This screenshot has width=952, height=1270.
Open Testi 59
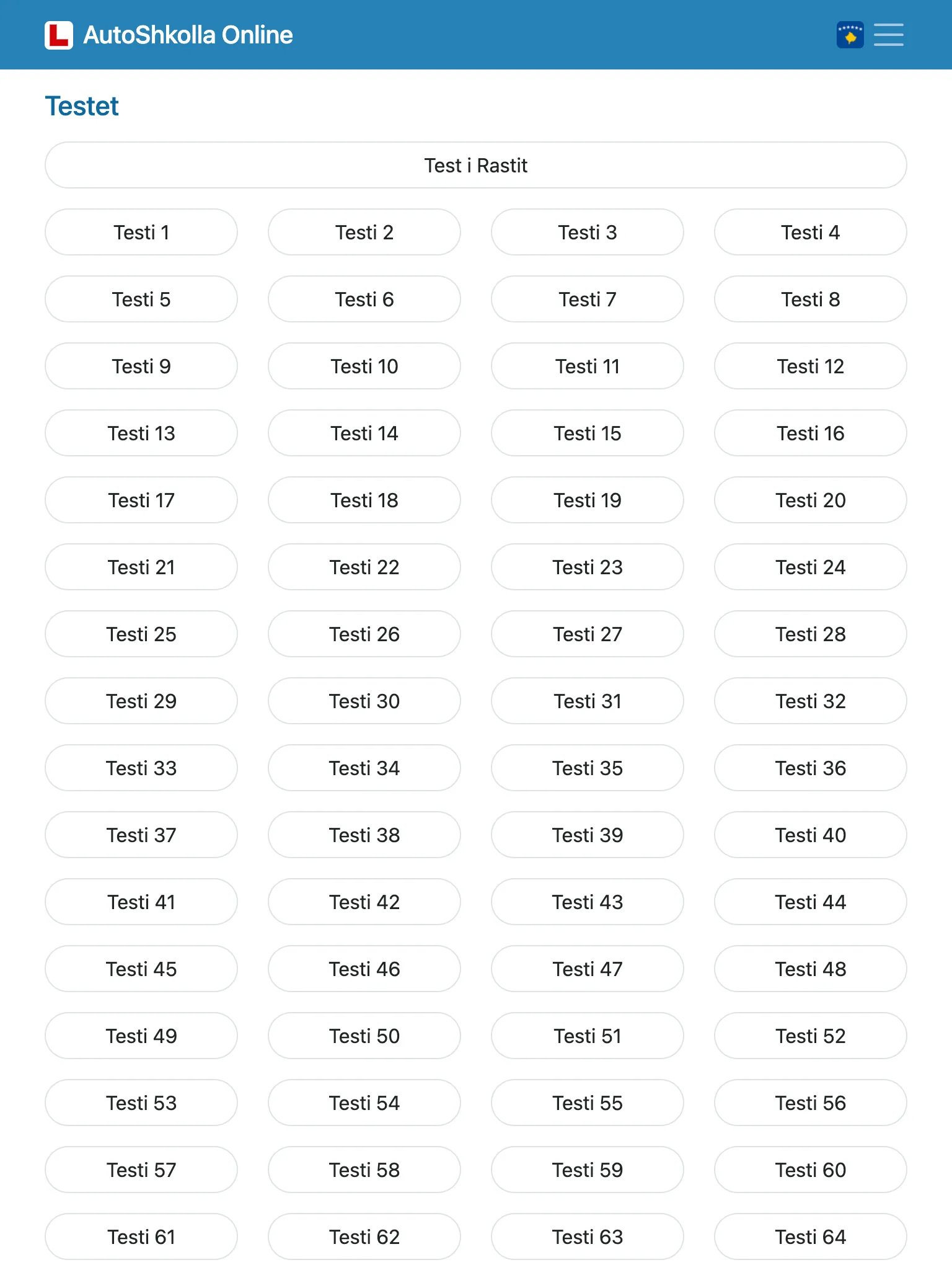click(588, 1170)
